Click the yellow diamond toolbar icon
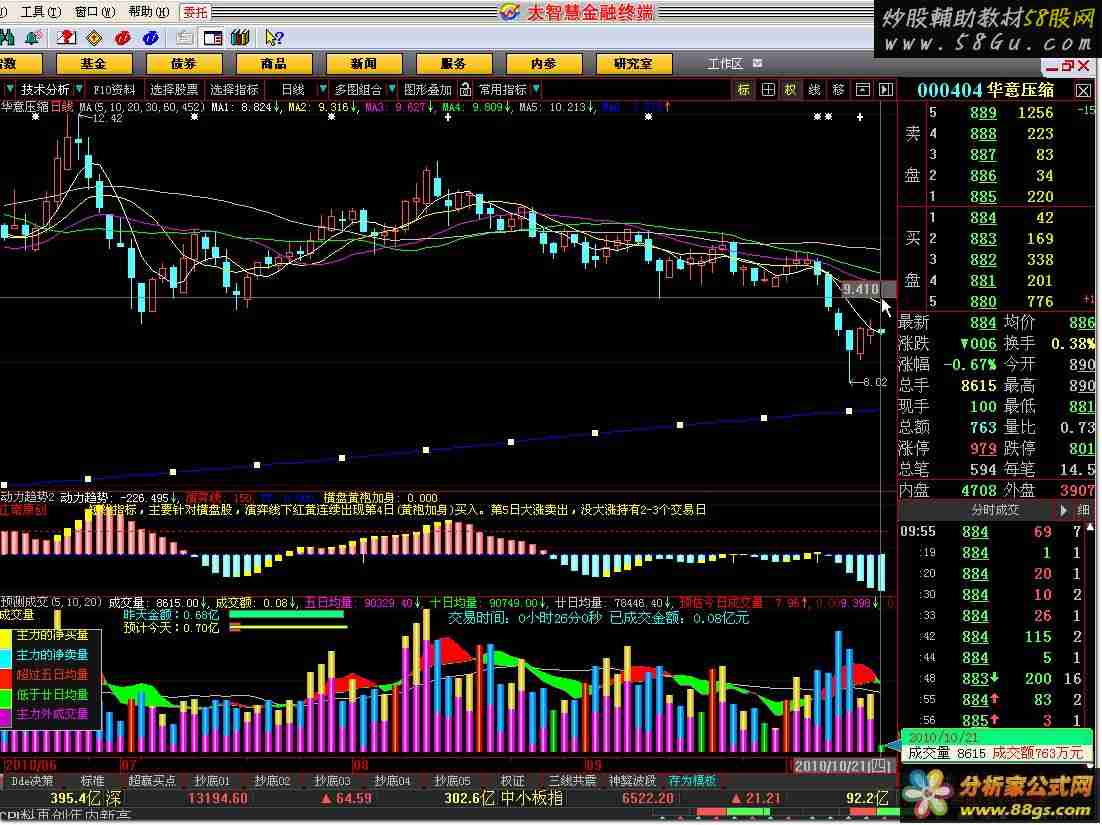The image size is (1102, 825). (x=94, y=38)
